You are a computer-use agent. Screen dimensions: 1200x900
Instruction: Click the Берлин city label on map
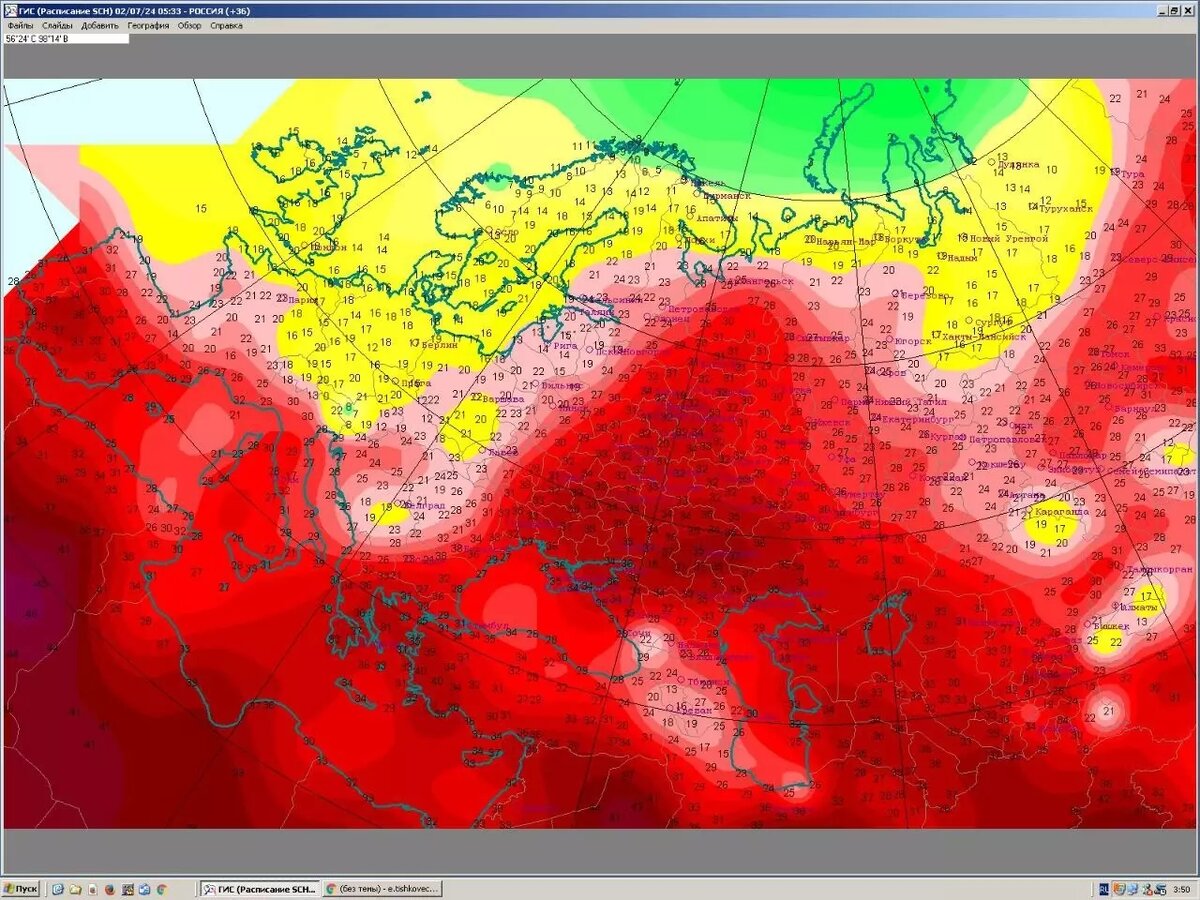439,344
